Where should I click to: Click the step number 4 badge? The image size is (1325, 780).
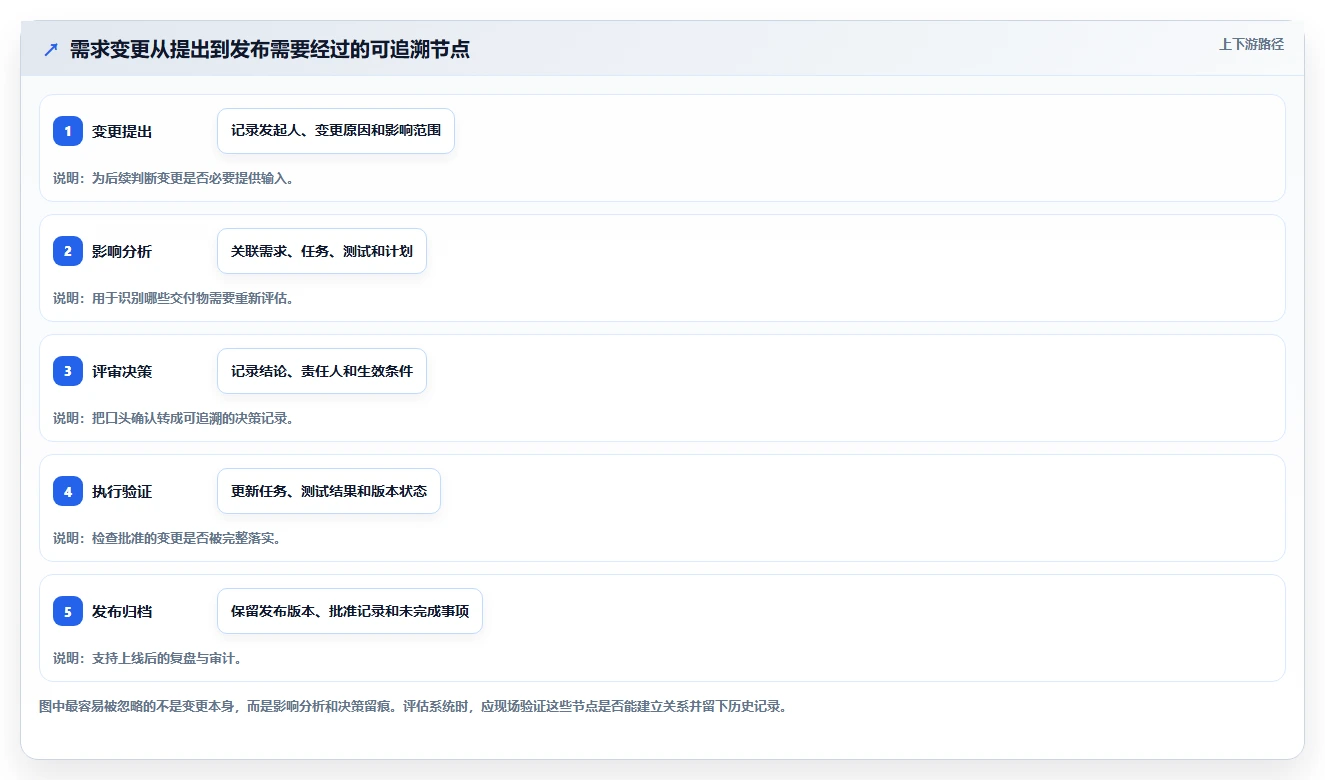[x=68, y=491]
